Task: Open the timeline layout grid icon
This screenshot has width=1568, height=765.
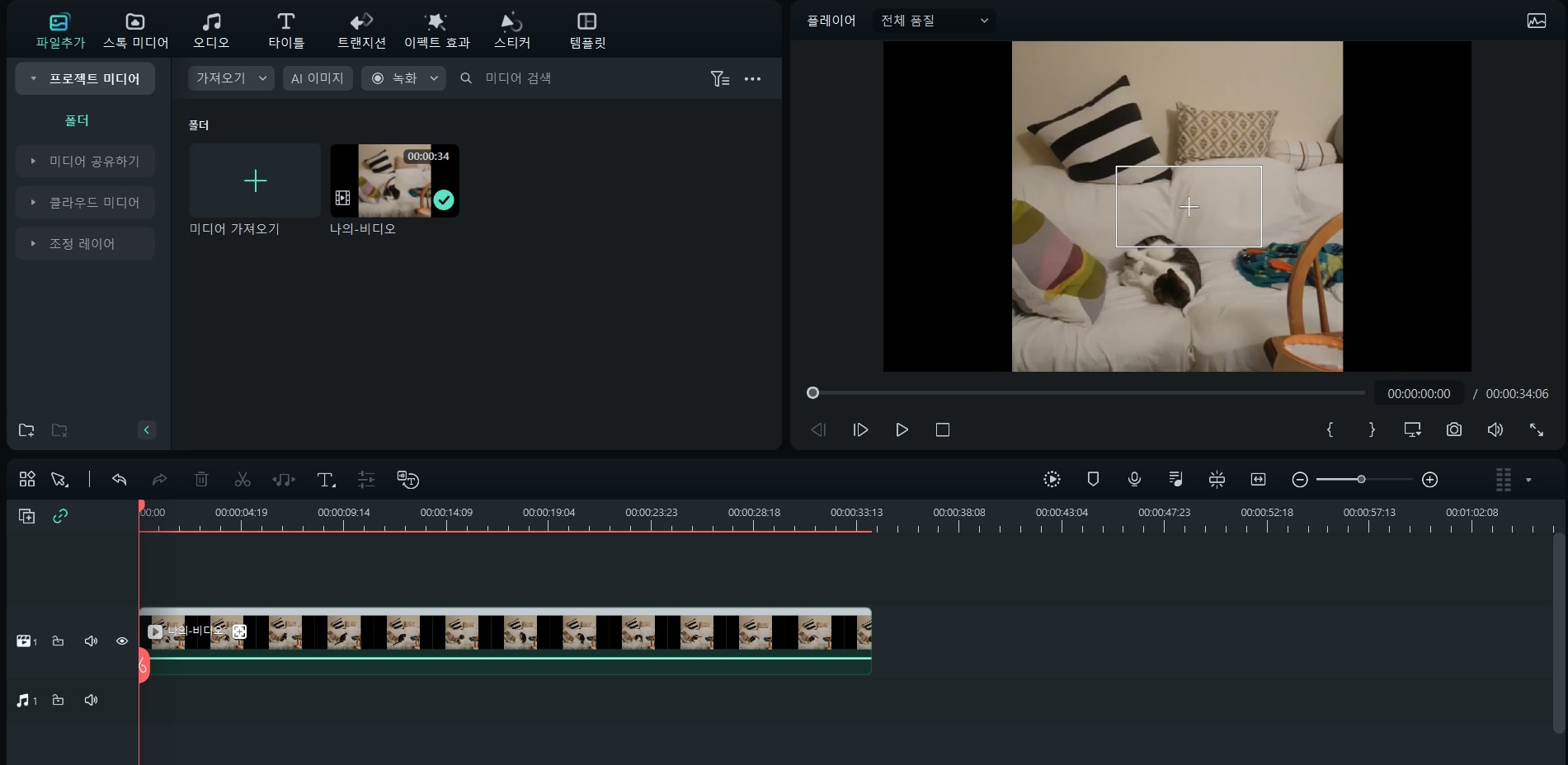Action: point(27,479)
